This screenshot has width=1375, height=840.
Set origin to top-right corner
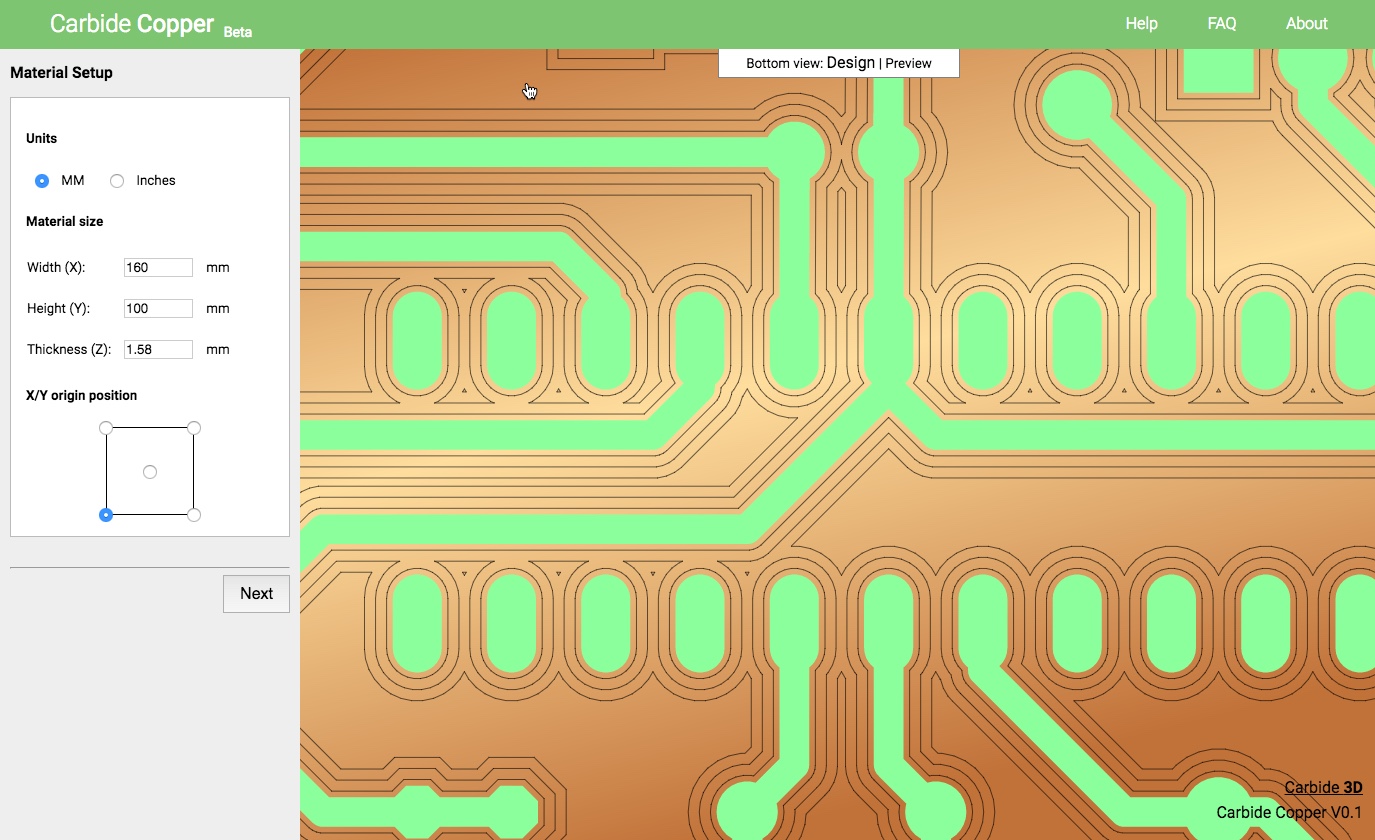click(194, 428)
